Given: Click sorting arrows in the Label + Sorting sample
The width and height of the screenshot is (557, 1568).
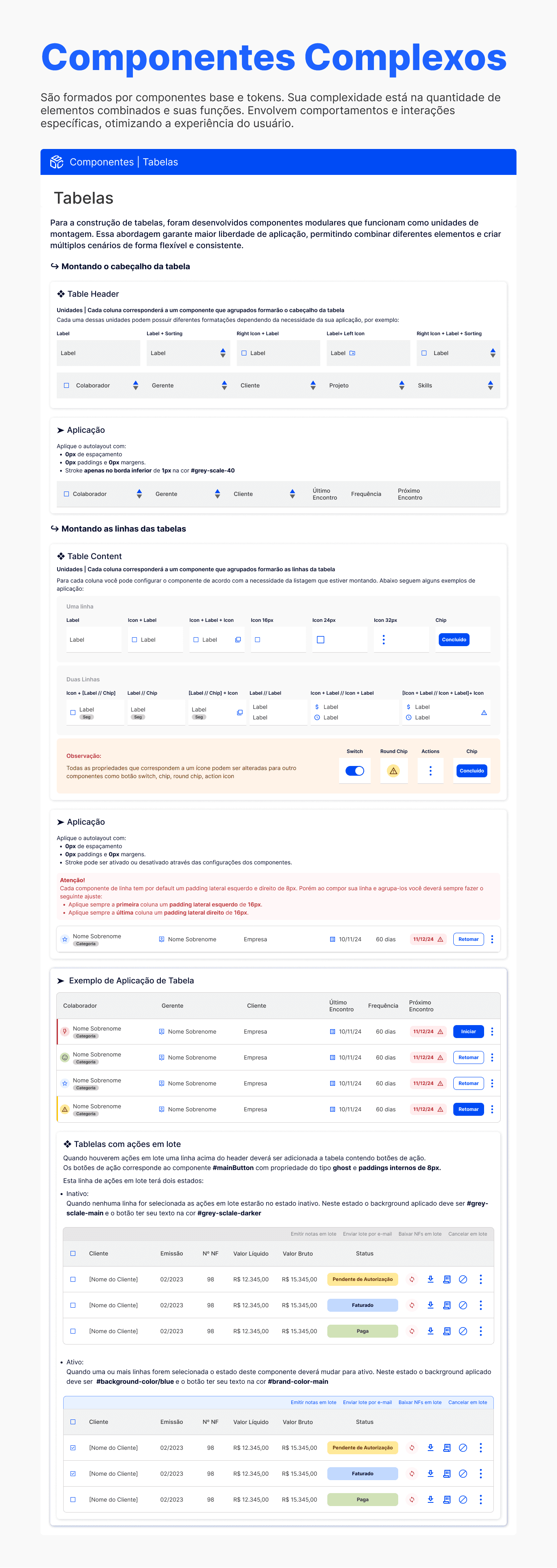Looking at the screenshot, I should coord(223,353).
